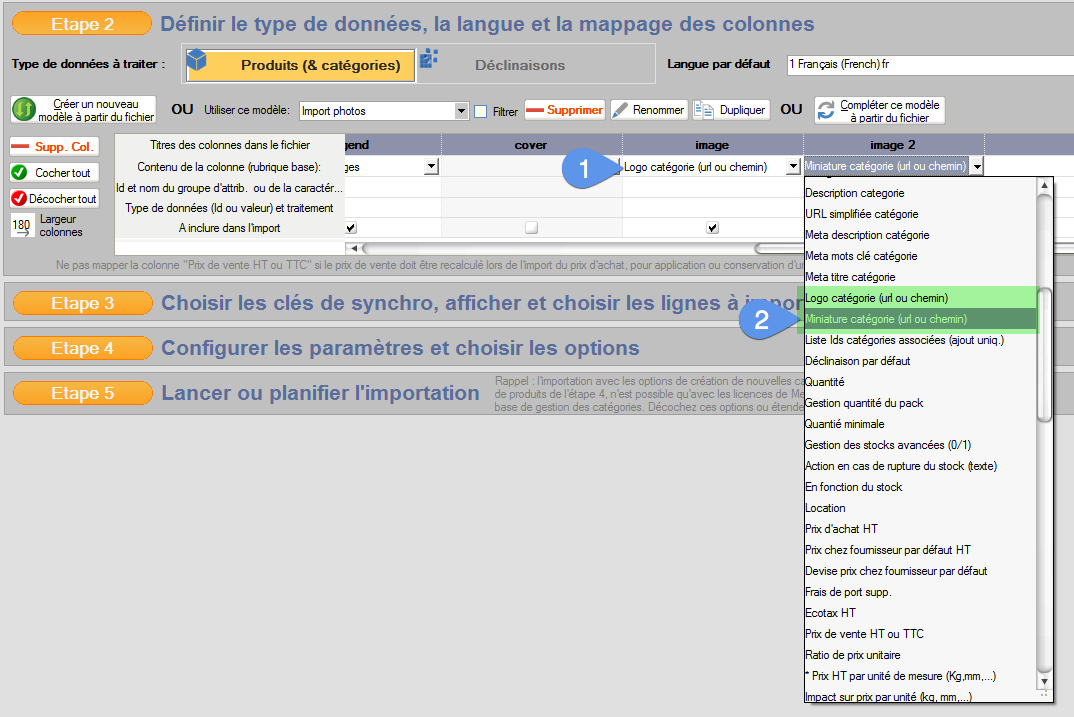Open the Langue par défaut combo box

click(x=928, y=64)
